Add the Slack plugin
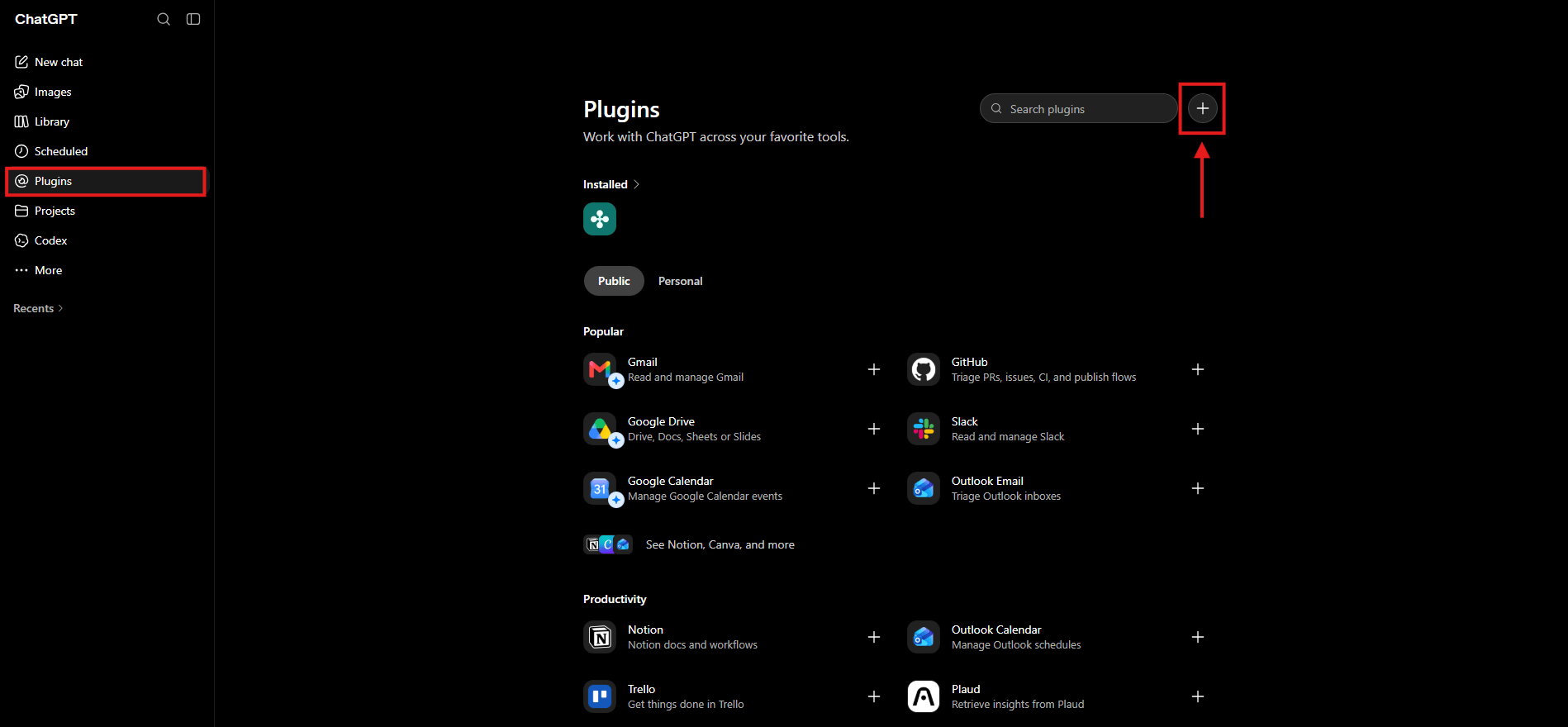 pyautogui.click(x=1198, y=429)
